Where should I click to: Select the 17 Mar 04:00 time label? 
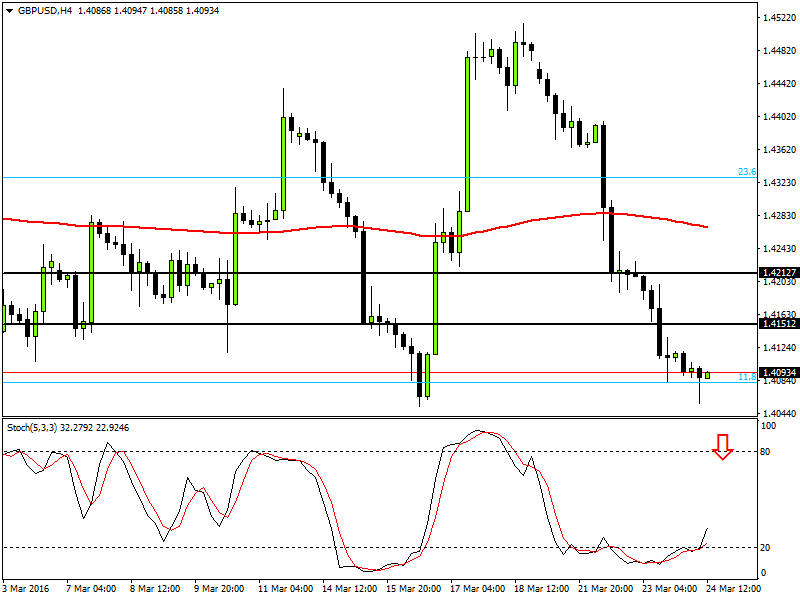pos(477,589)
